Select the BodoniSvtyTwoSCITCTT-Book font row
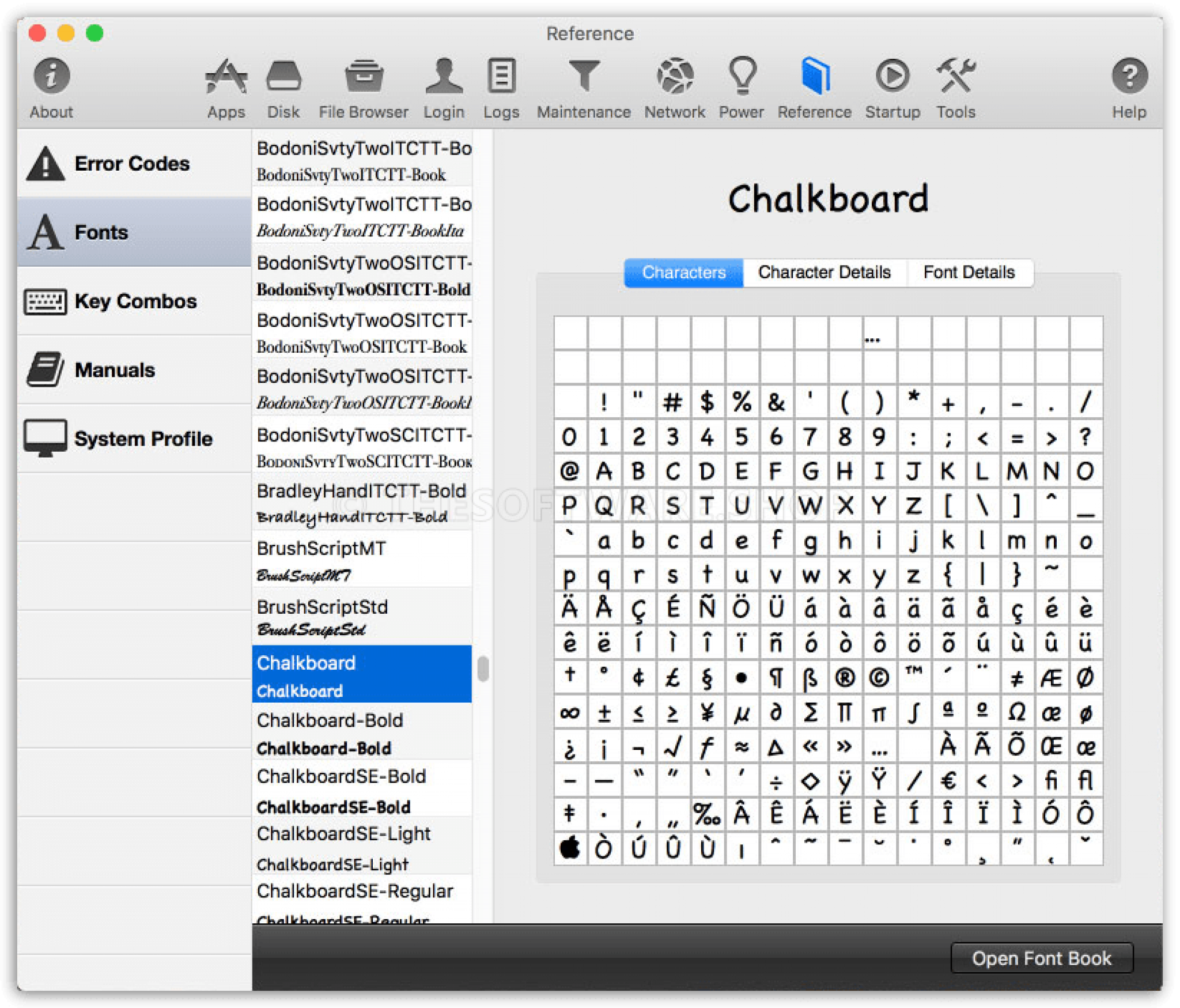The height and width of the screenshot is (1008, 1180). coord(362,445)
